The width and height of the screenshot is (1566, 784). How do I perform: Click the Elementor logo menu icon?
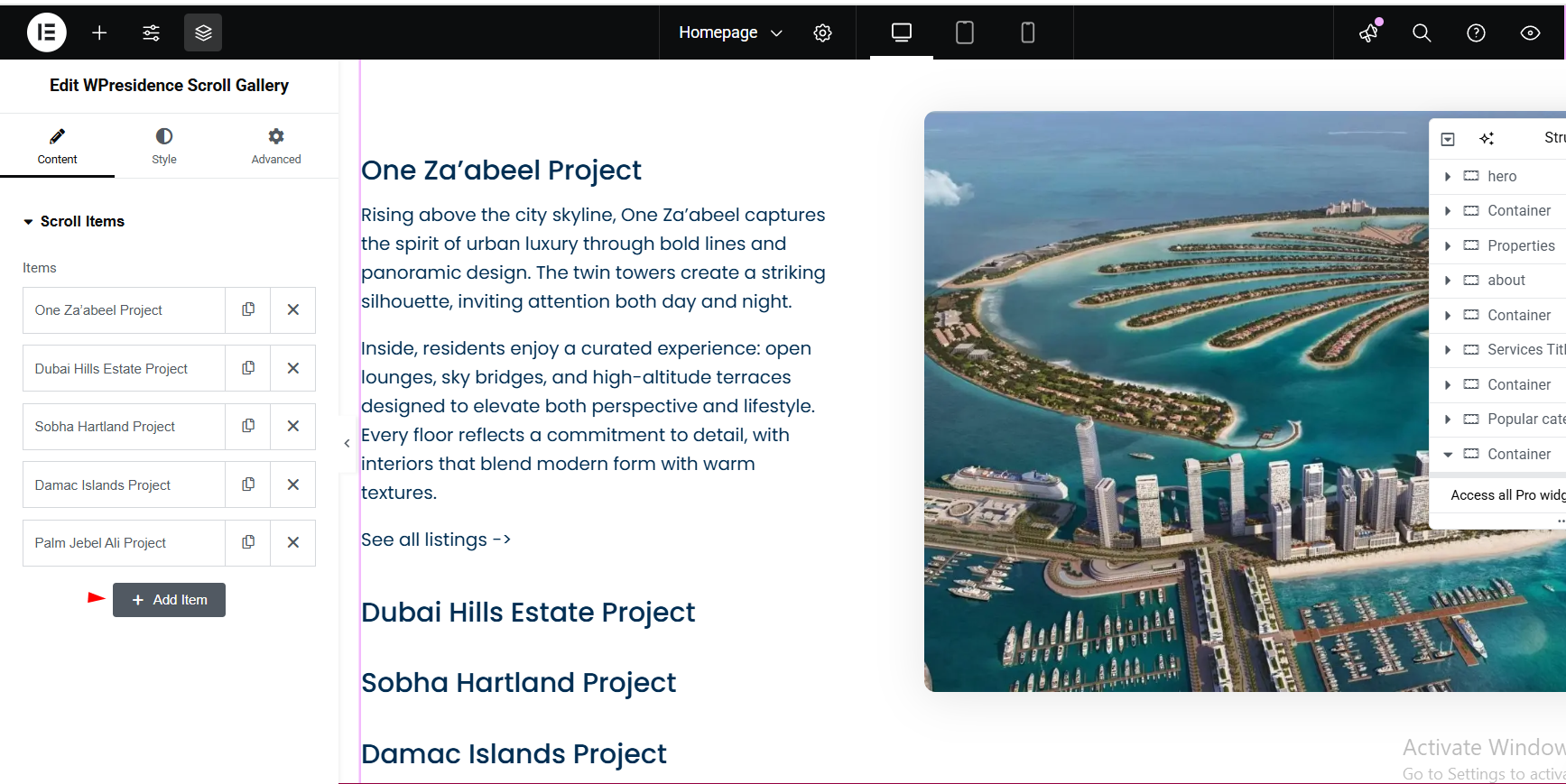point(47,32)
